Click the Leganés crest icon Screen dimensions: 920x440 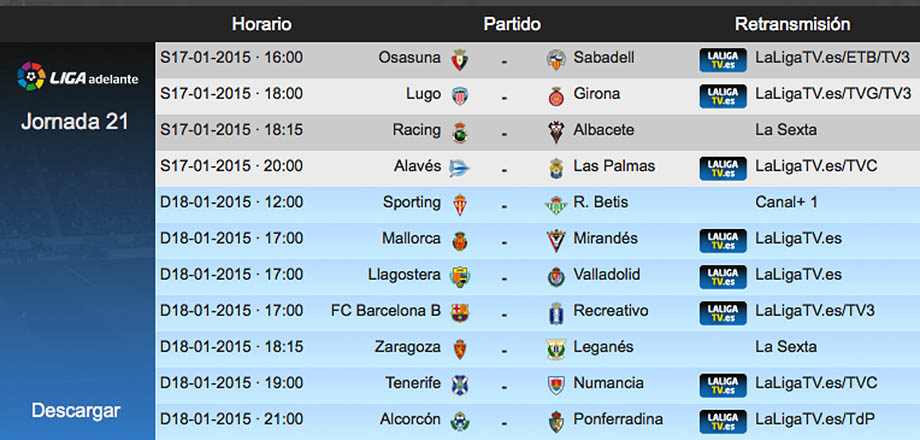coord(556,348)
